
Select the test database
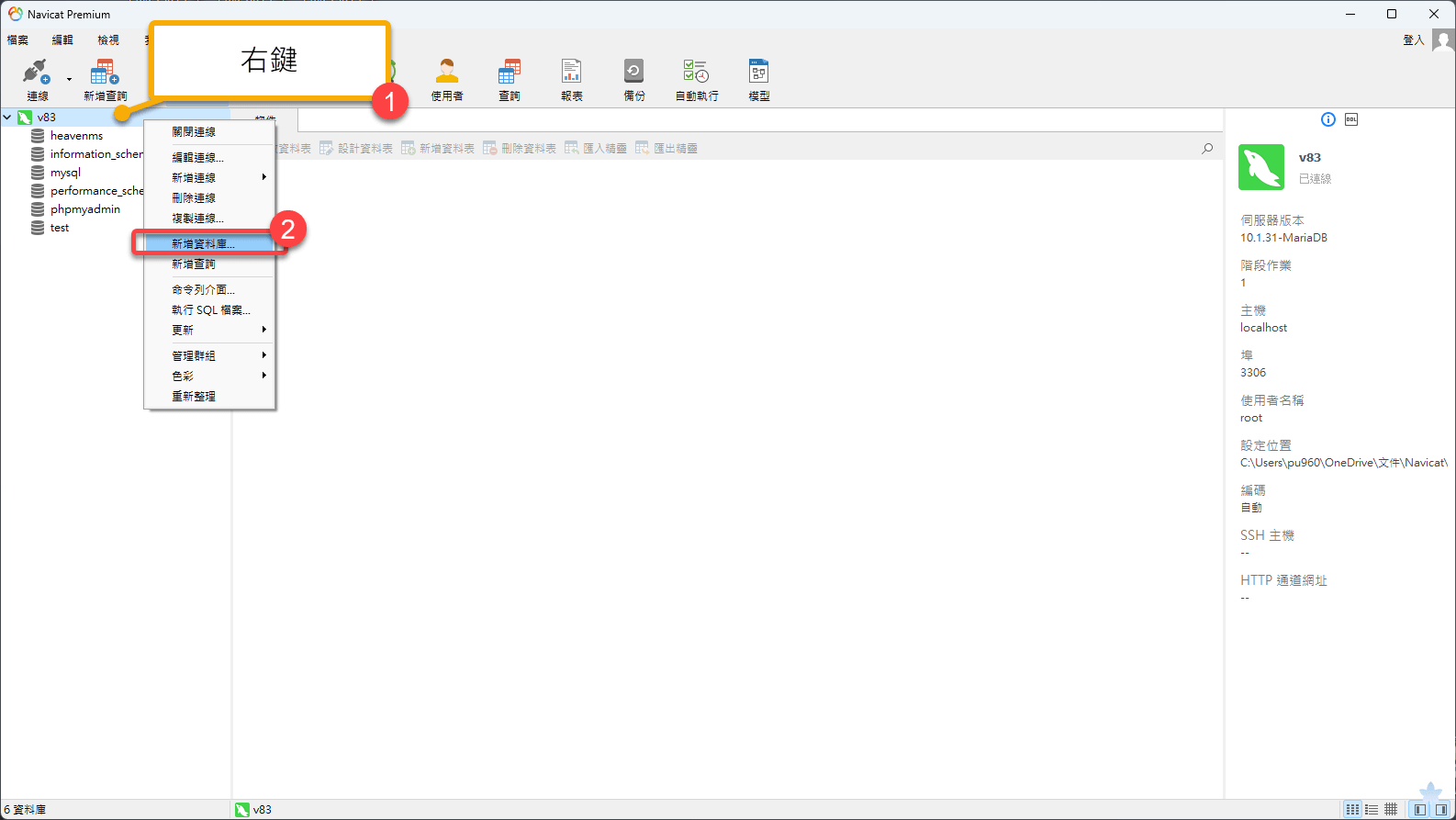tap(60, 228)
